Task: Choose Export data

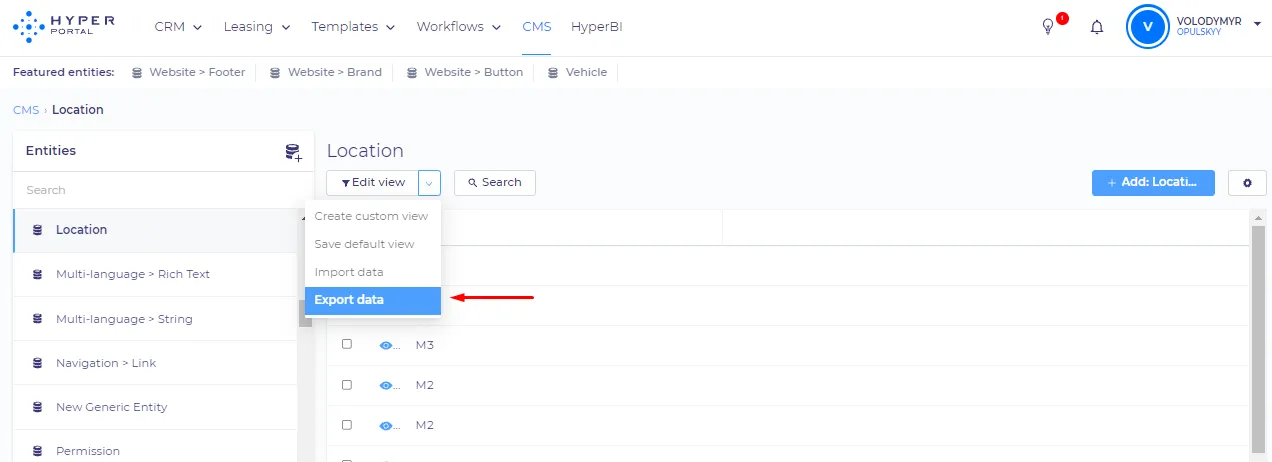Action: (x=372, y=300)
